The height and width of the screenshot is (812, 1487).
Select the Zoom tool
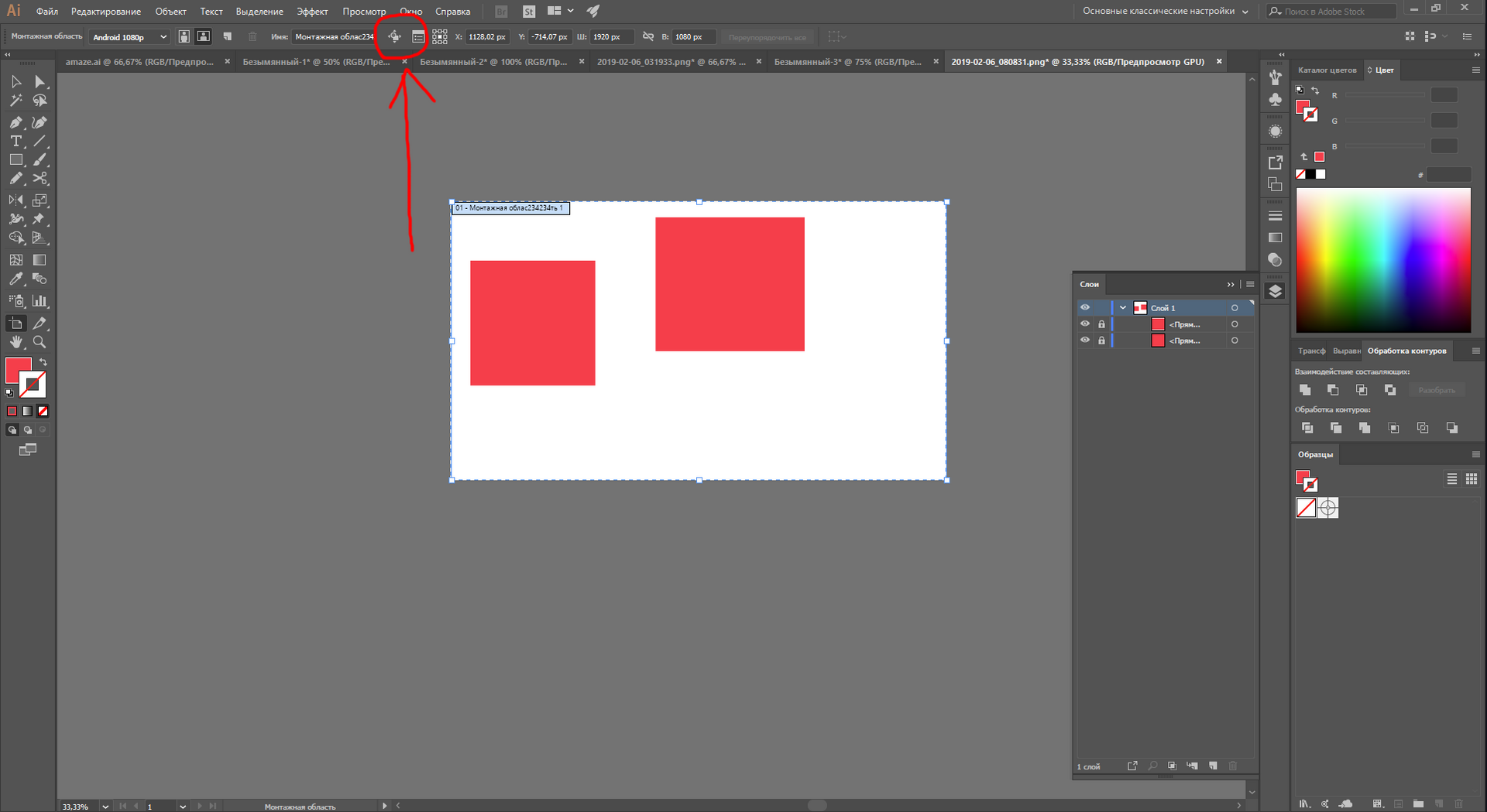39,342
